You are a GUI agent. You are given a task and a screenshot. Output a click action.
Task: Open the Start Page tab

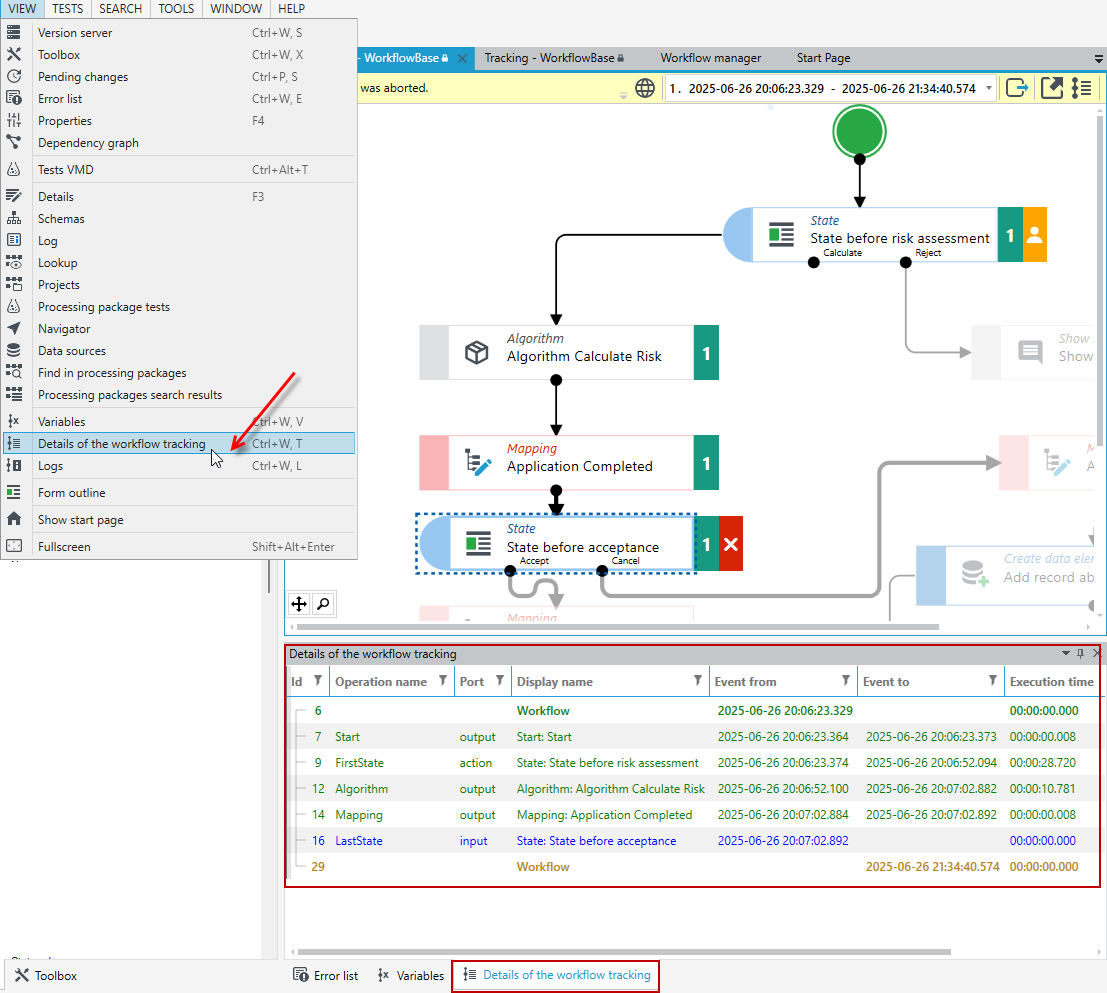click(x=823, y=58)
